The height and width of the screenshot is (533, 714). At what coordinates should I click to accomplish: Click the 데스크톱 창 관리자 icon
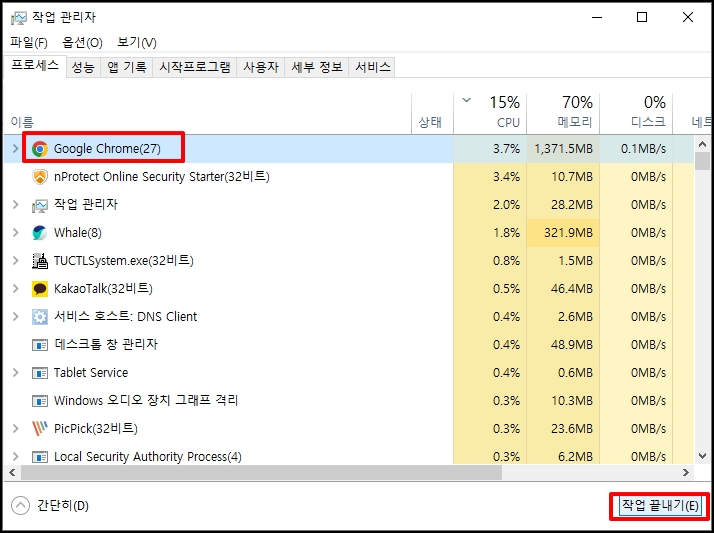(40, 345)
